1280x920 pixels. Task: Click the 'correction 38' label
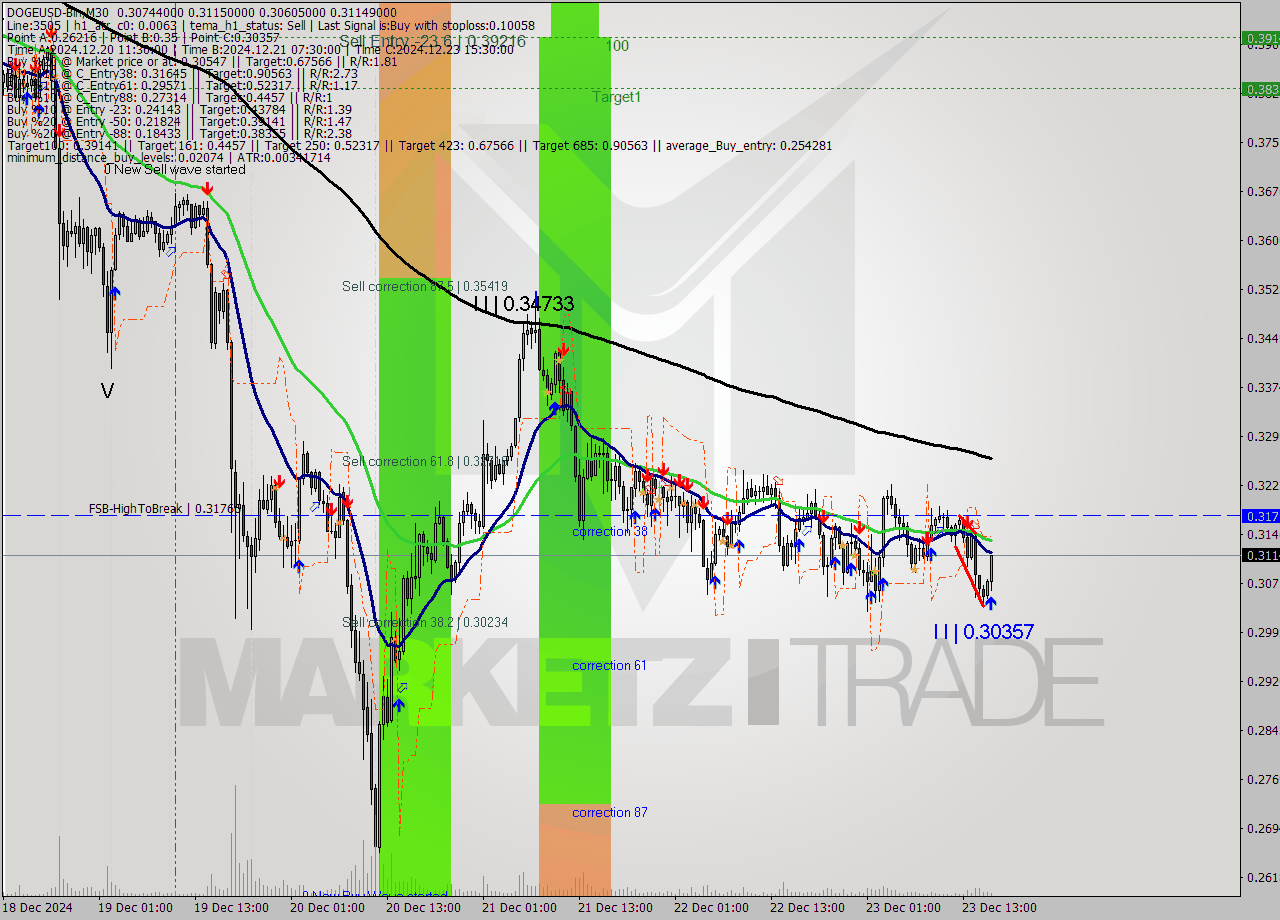[609, 531]
